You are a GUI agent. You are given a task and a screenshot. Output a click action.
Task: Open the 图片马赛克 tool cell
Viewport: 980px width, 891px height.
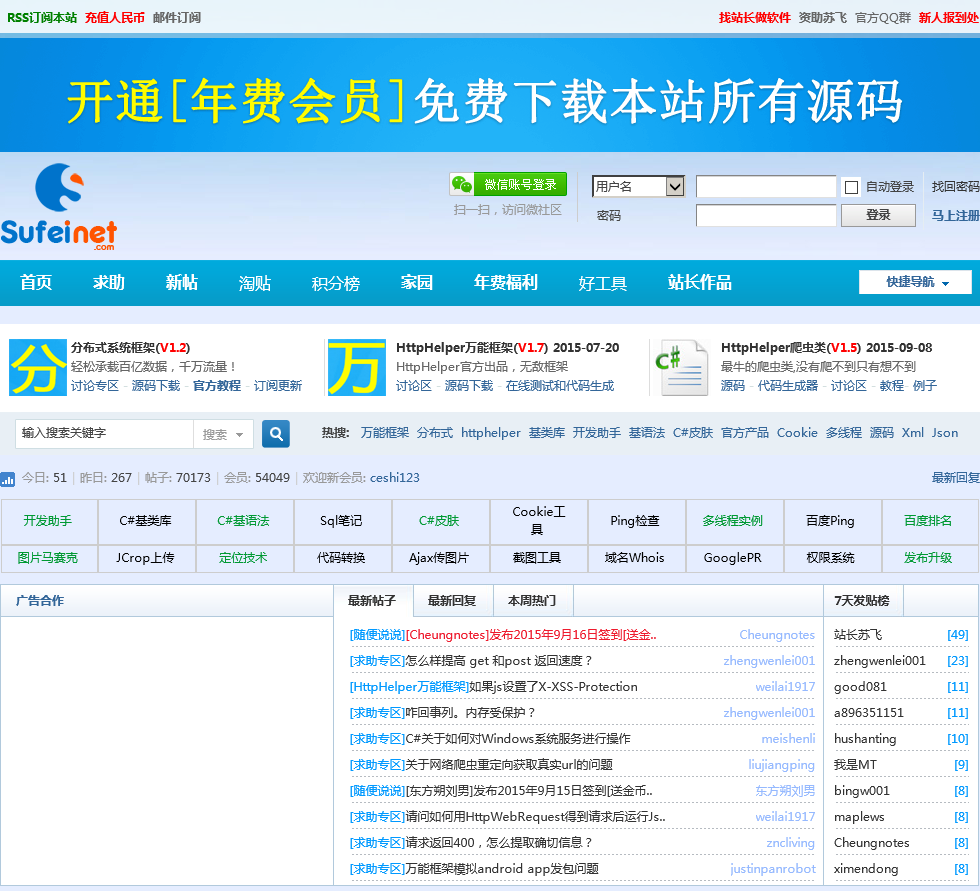[x=48, y=558]
